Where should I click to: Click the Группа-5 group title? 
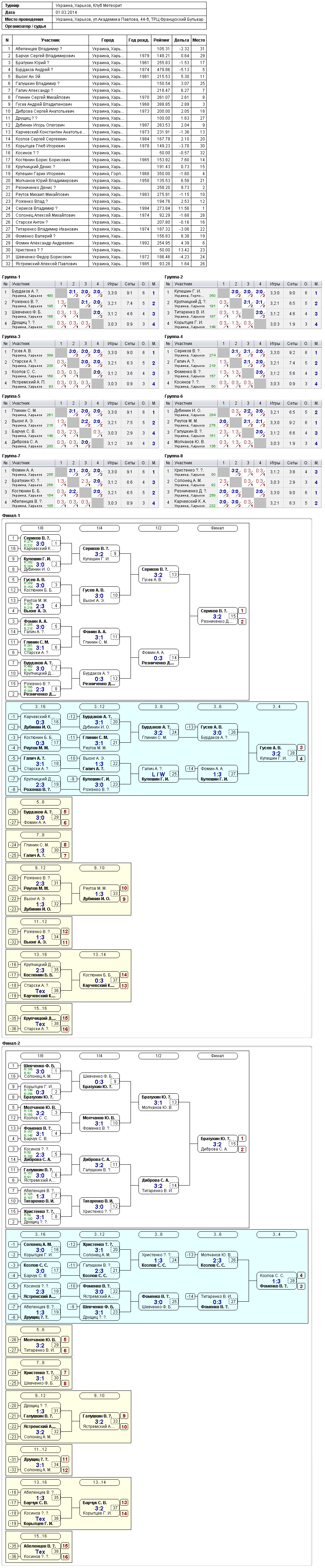(11, 396)
